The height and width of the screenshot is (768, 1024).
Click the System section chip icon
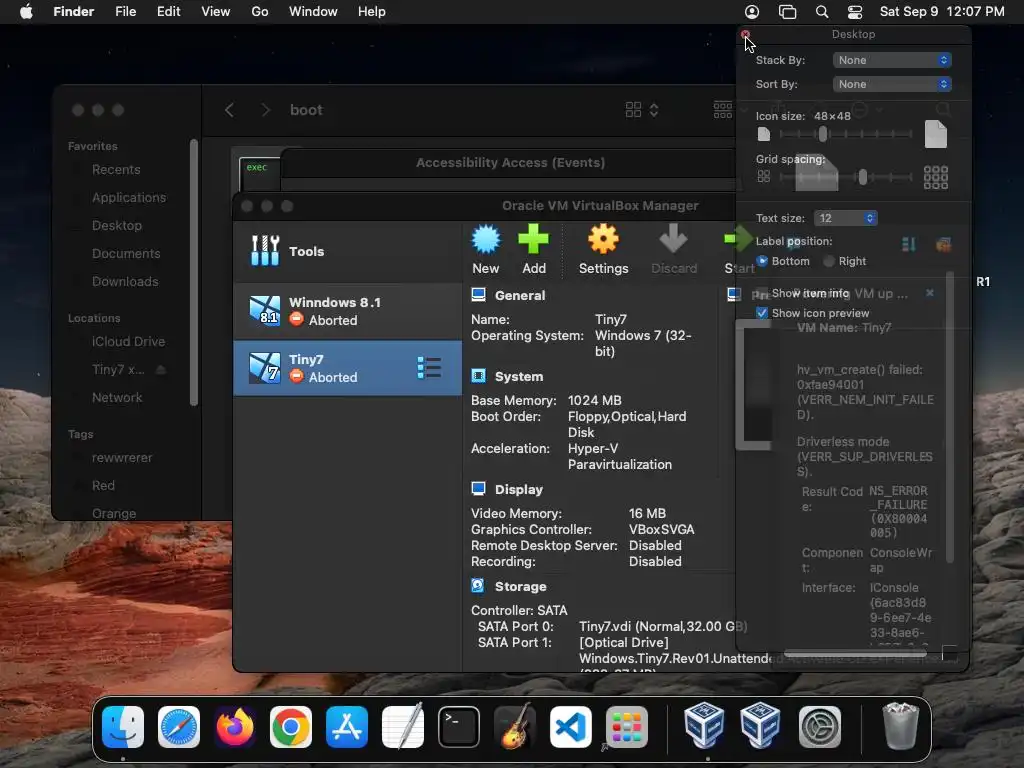click(479, 376)
